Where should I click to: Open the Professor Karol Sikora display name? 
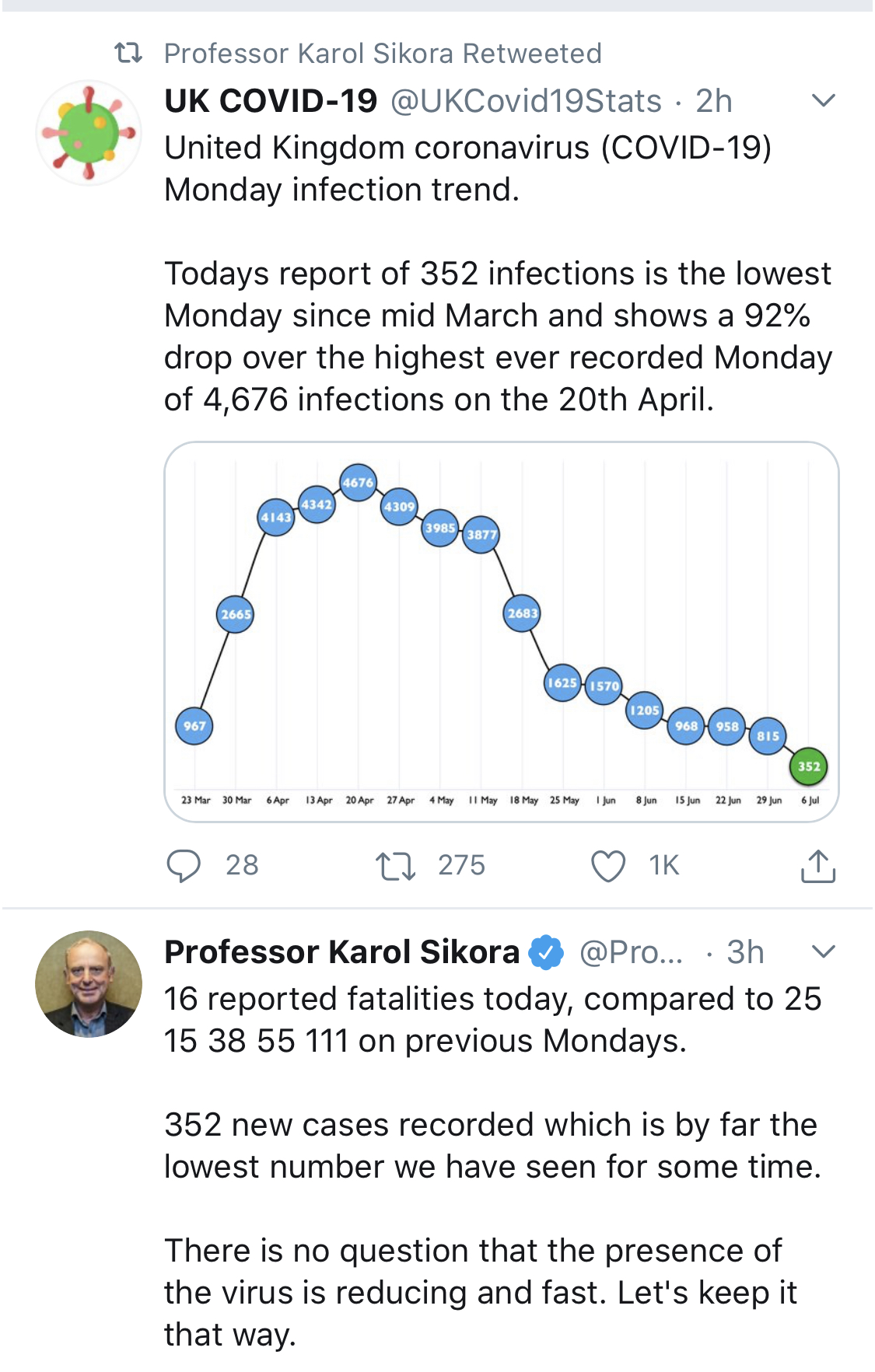342,952
